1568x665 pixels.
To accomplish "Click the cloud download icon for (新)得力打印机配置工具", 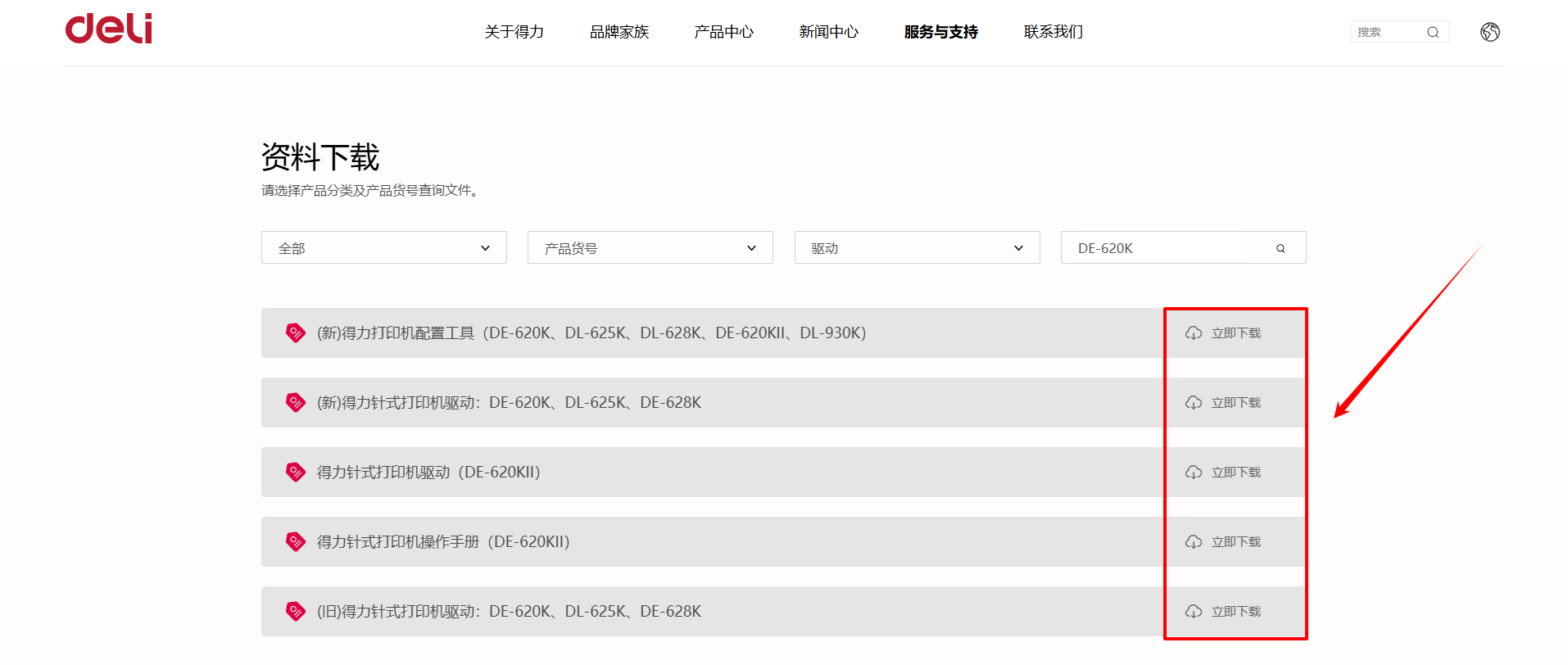I will (x=1194, y=332).
